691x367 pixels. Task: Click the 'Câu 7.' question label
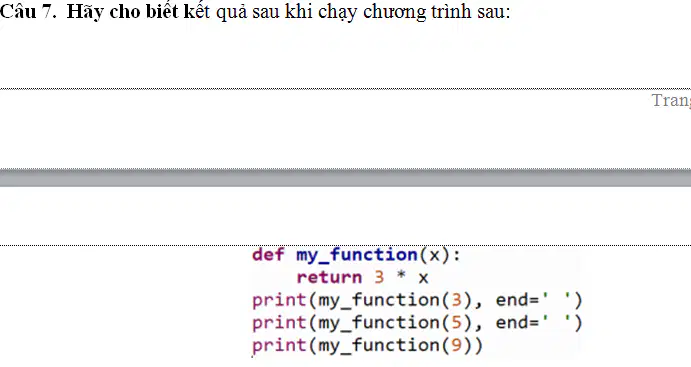tap(28, 11)
